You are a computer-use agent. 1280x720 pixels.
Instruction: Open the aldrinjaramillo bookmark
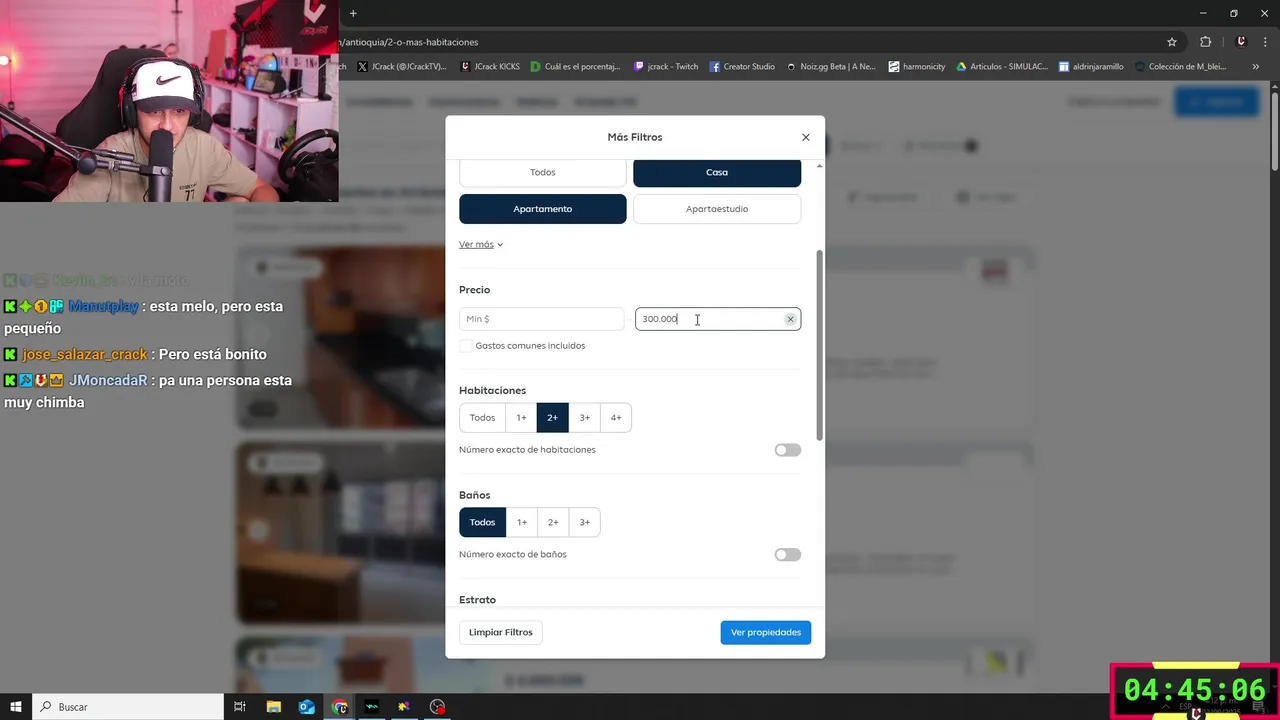tap(1091, 67)
